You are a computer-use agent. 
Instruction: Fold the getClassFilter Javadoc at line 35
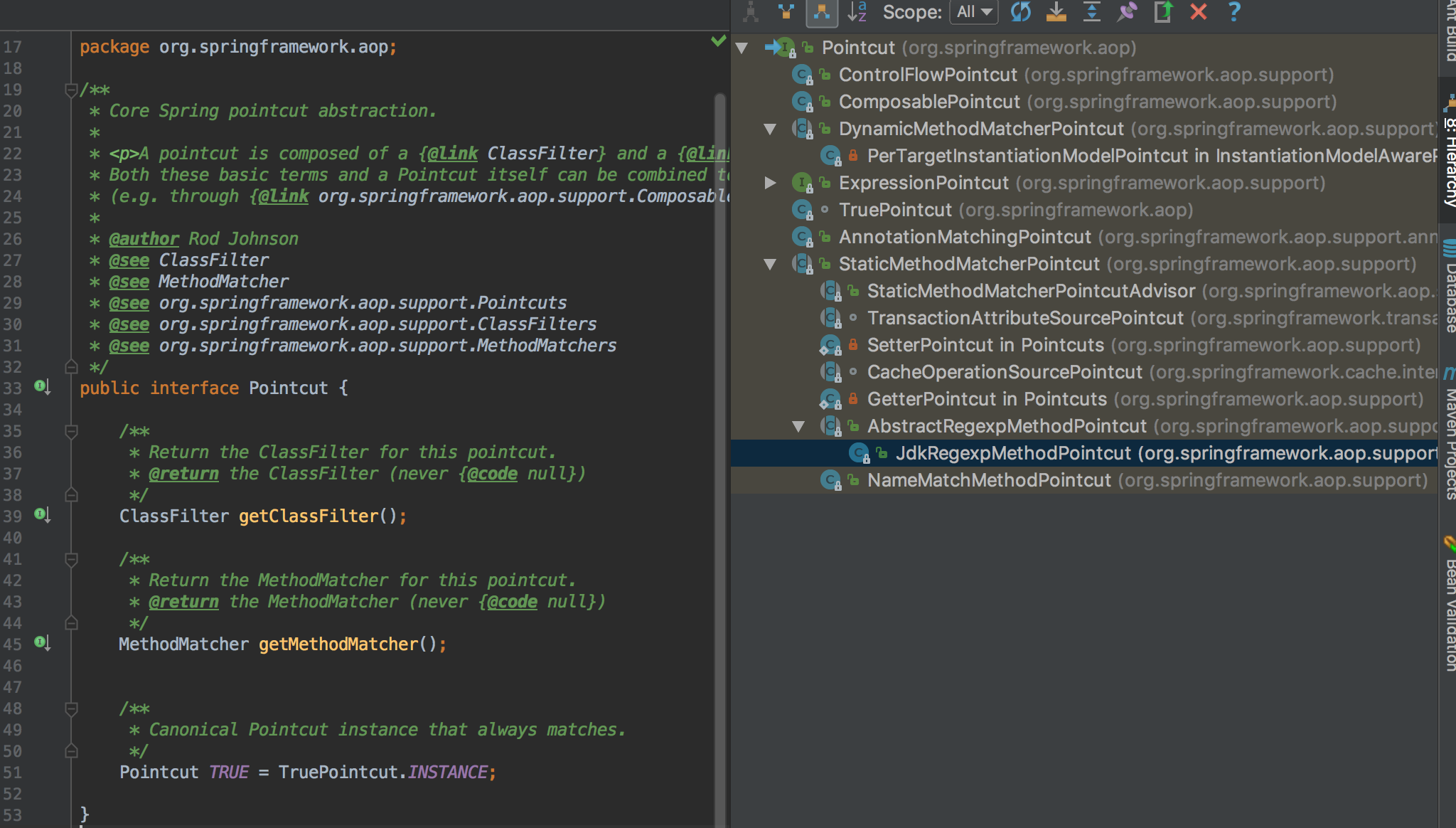(x=71, y=432)
